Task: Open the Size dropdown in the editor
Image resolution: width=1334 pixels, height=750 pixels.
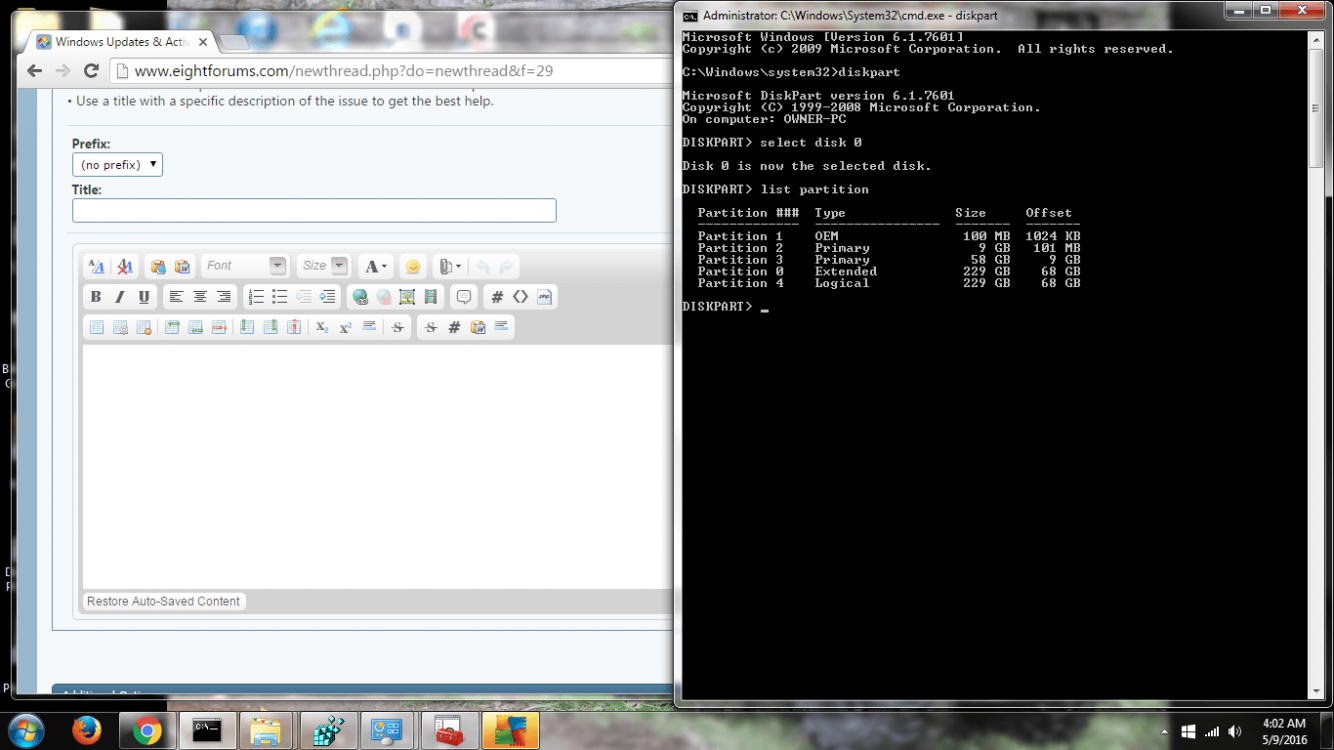Action: pos(323,266)
